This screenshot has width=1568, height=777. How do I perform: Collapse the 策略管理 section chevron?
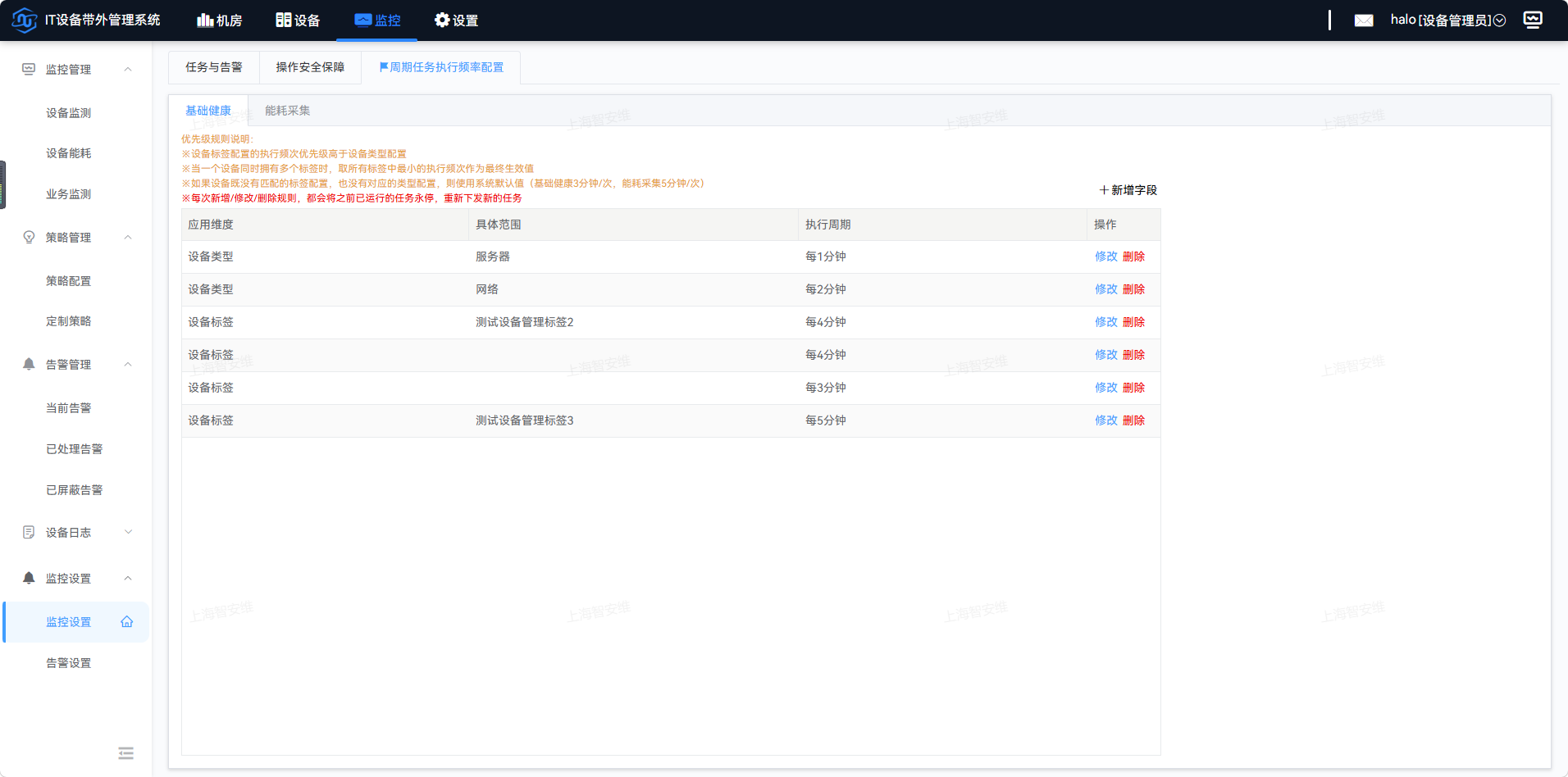128,238
